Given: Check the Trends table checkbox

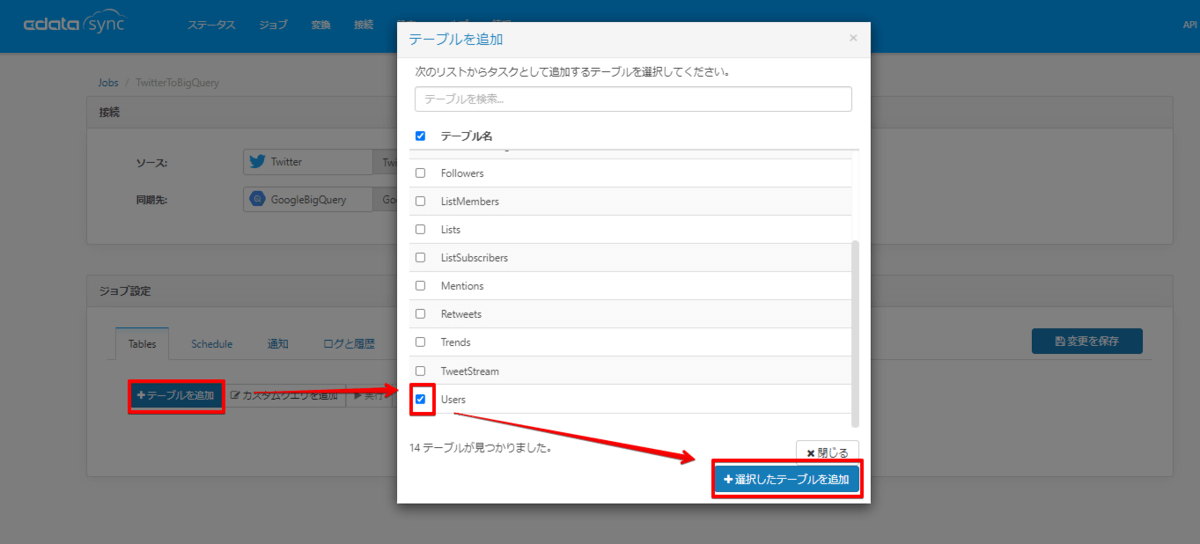Looking at the screenshot, I should tap(420, 342).
